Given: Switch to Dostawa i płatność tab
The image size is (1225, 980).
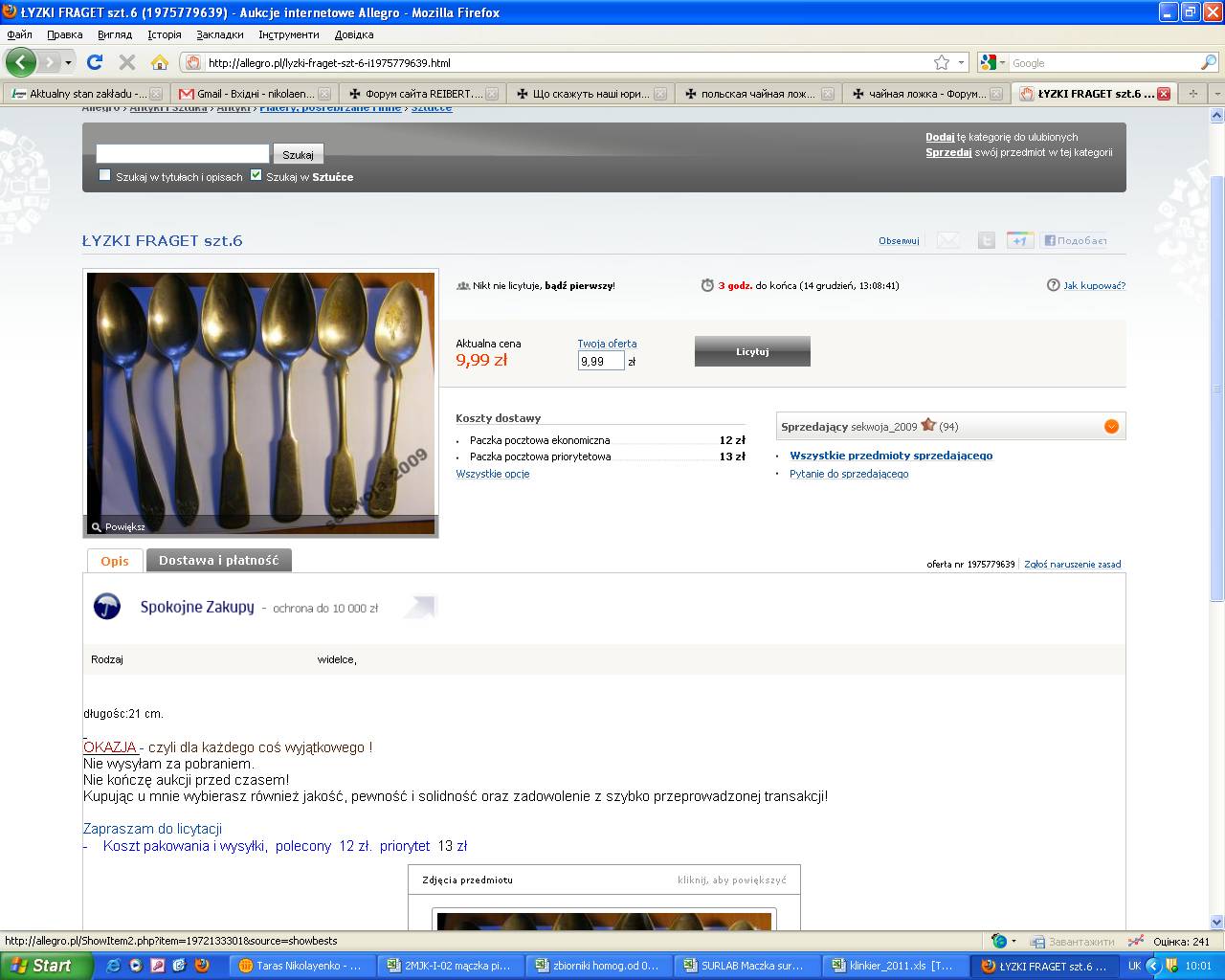Looking at the screenshot, I should click(218, 560).
